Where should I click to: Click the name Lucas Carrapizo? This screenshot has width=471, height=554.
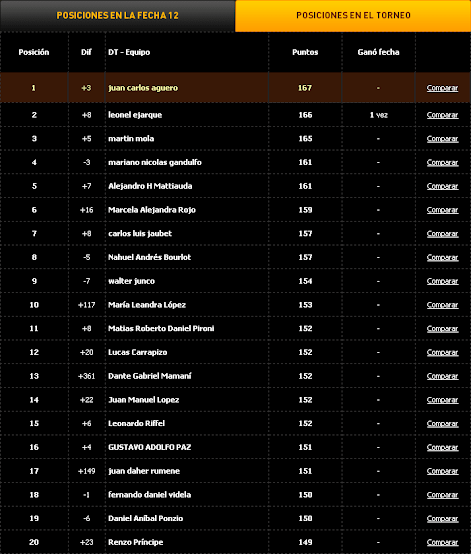(137, 352)
